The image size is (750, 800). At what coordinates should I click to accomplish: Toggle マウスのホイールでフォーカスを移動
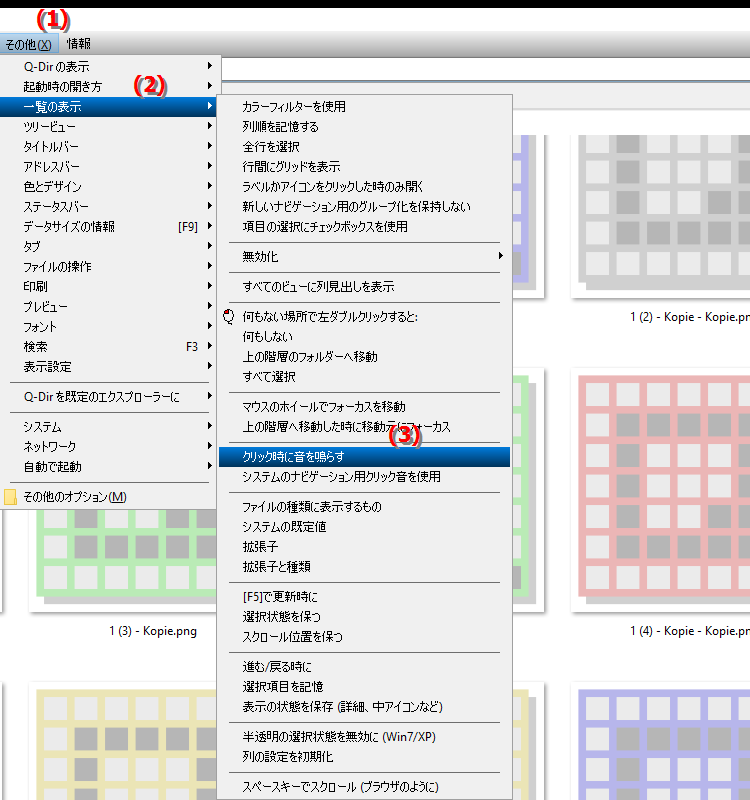[364, 406]
